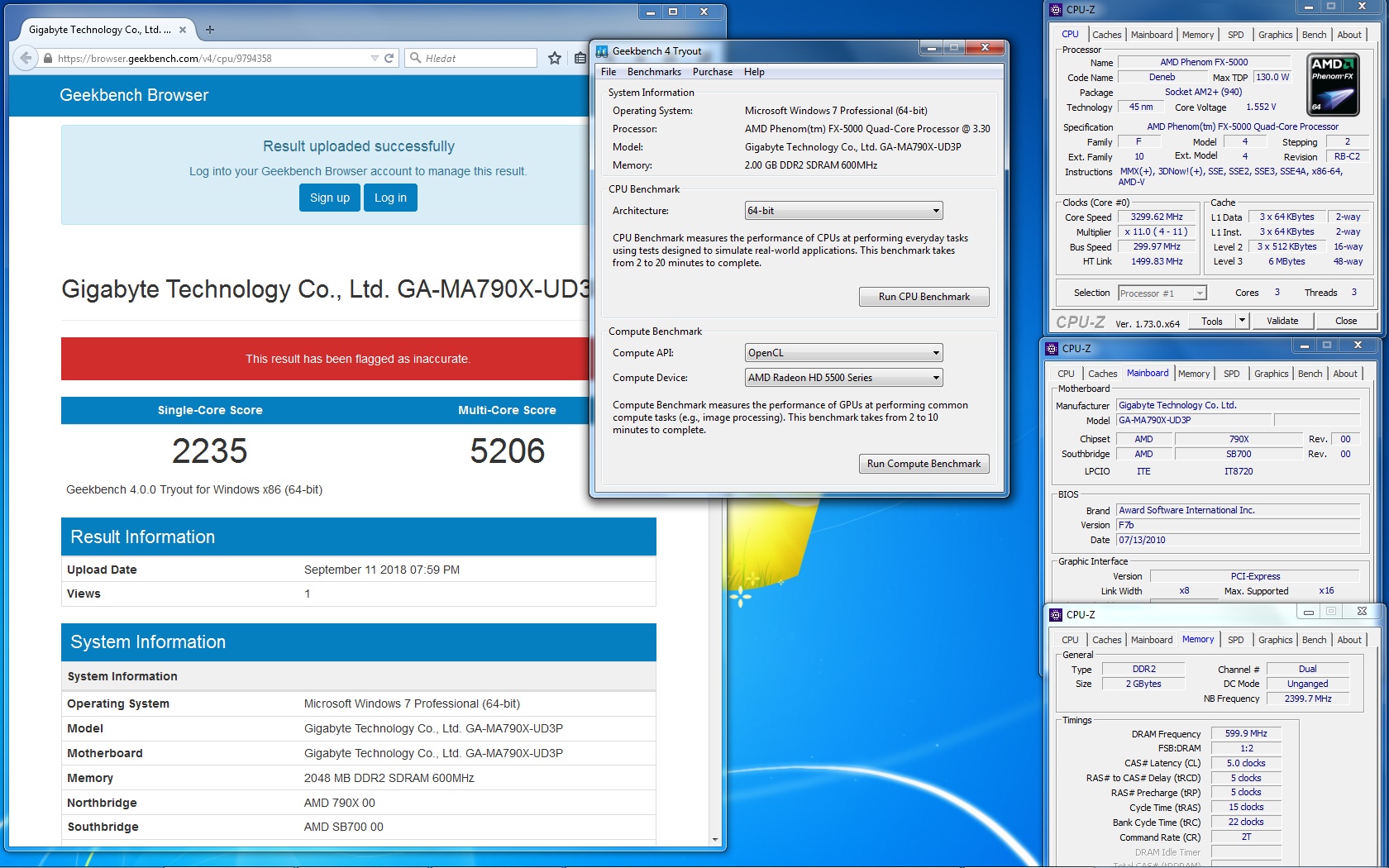Click Run CPU Benchmark button
The width and height of the screenshot is (1389, 868).
924,297
